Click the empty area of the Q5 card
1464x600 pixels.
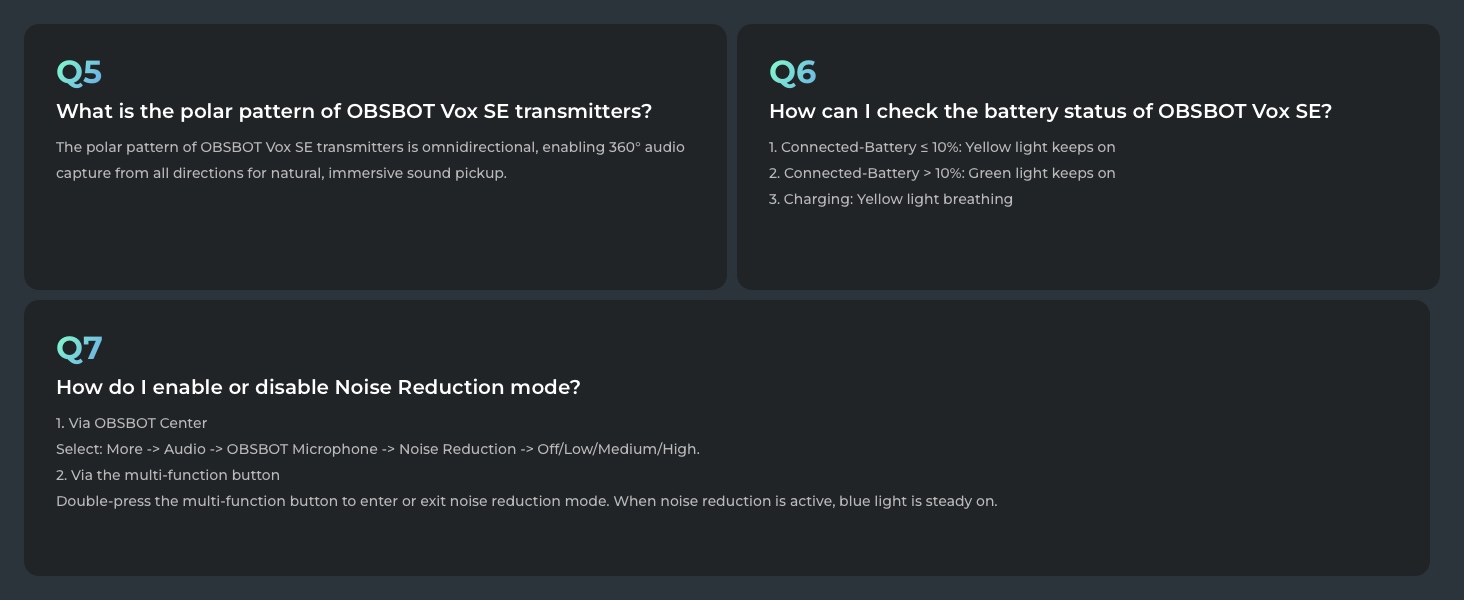coord(375,240)
